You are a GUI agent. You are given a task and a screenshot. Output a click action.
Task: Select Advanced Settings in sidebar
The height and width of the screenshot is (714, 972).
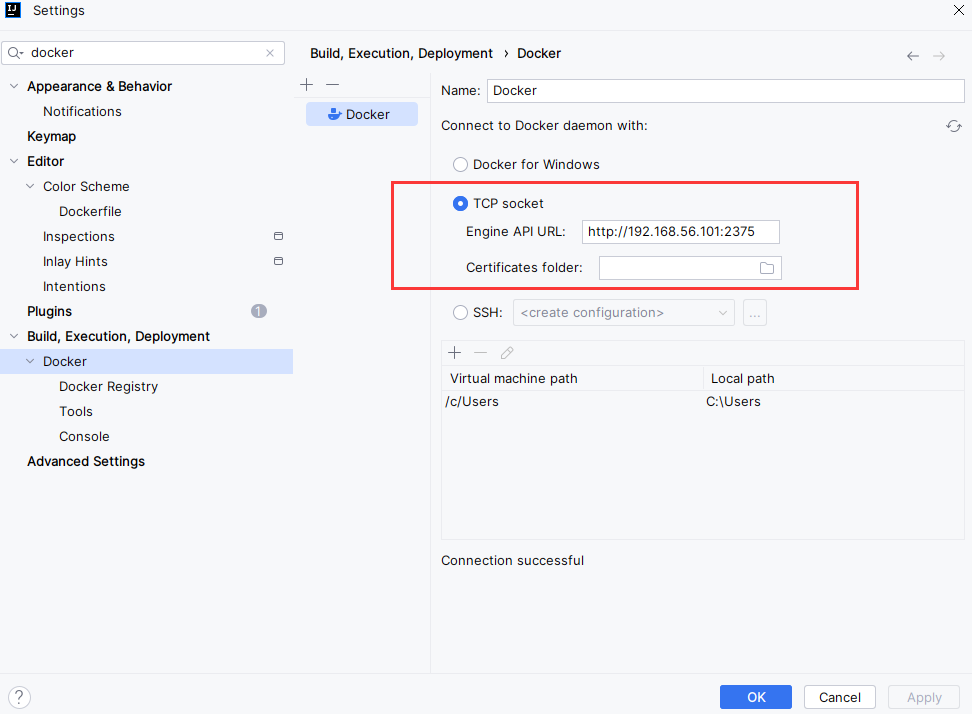86,462
